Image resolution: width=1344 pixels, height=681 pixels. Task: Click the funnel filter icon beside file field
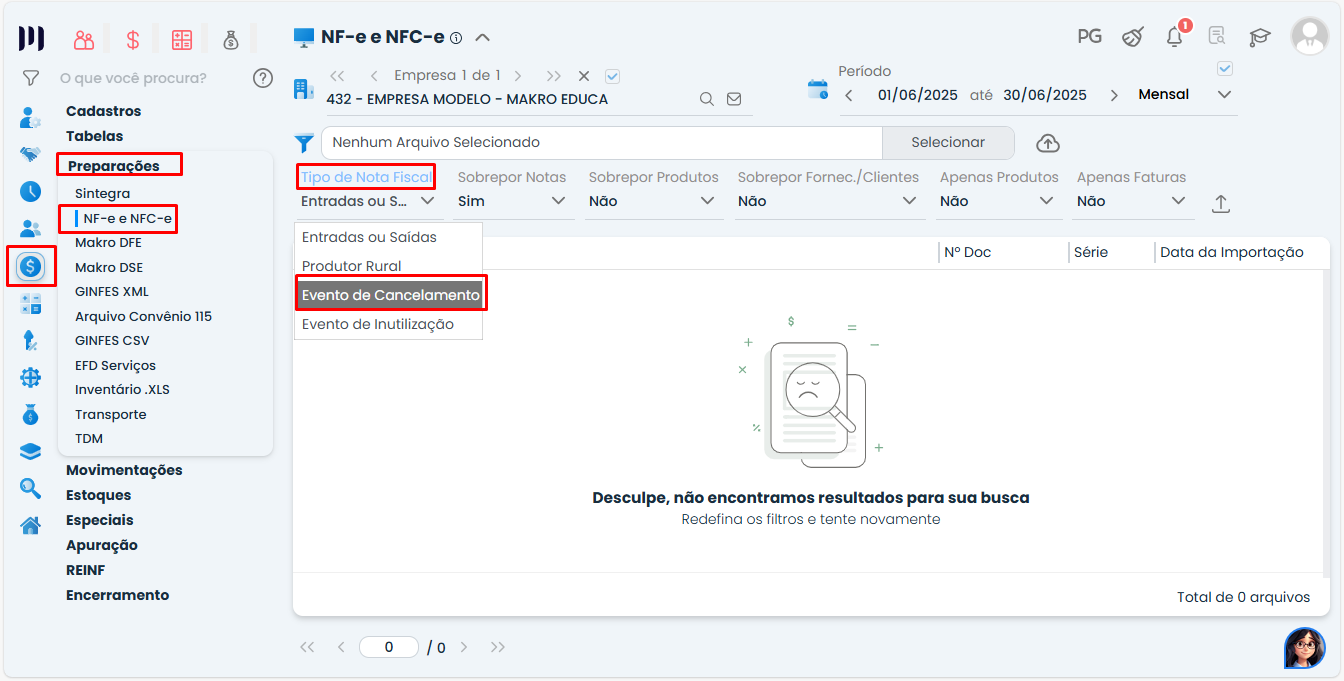(304, 143)
